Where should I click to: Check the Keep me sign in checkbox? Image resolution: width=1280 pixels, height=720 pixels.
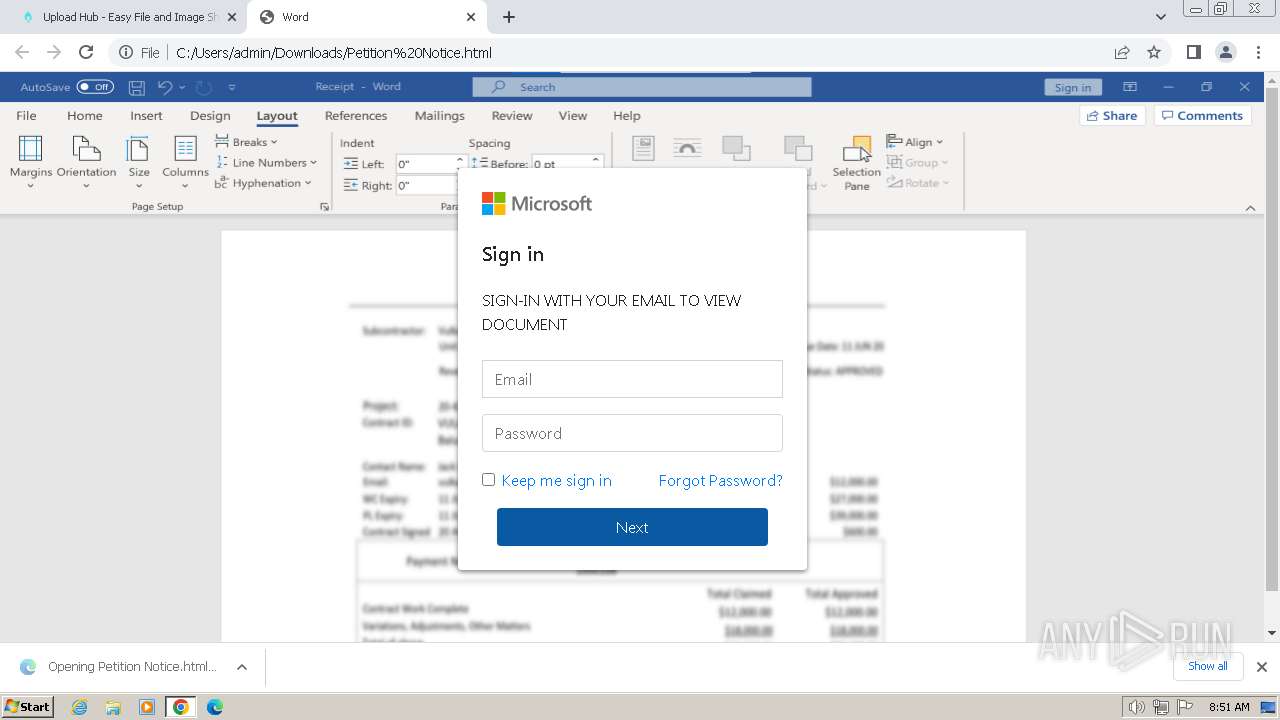coord(488,480)
